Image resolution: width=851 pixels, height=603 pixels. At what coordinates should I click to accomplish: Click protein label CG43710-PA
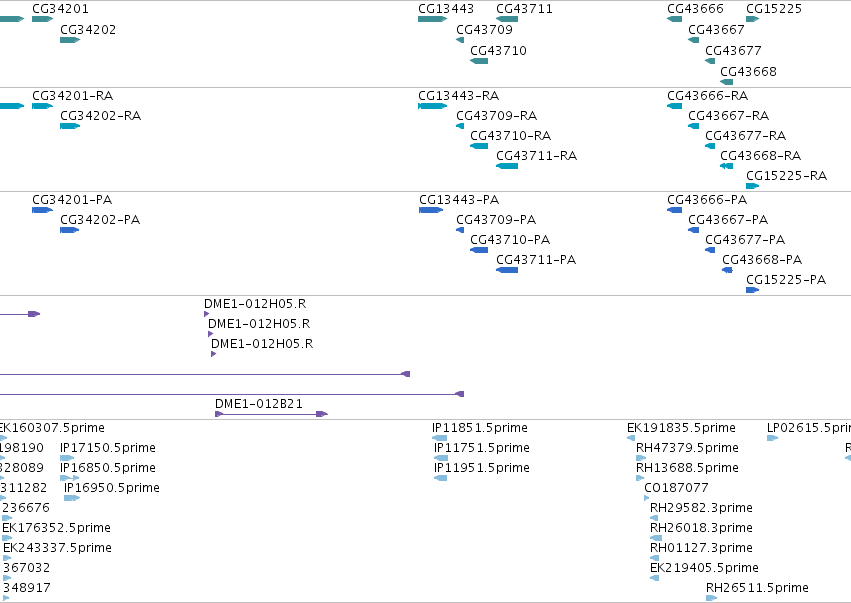click(510, 240)
